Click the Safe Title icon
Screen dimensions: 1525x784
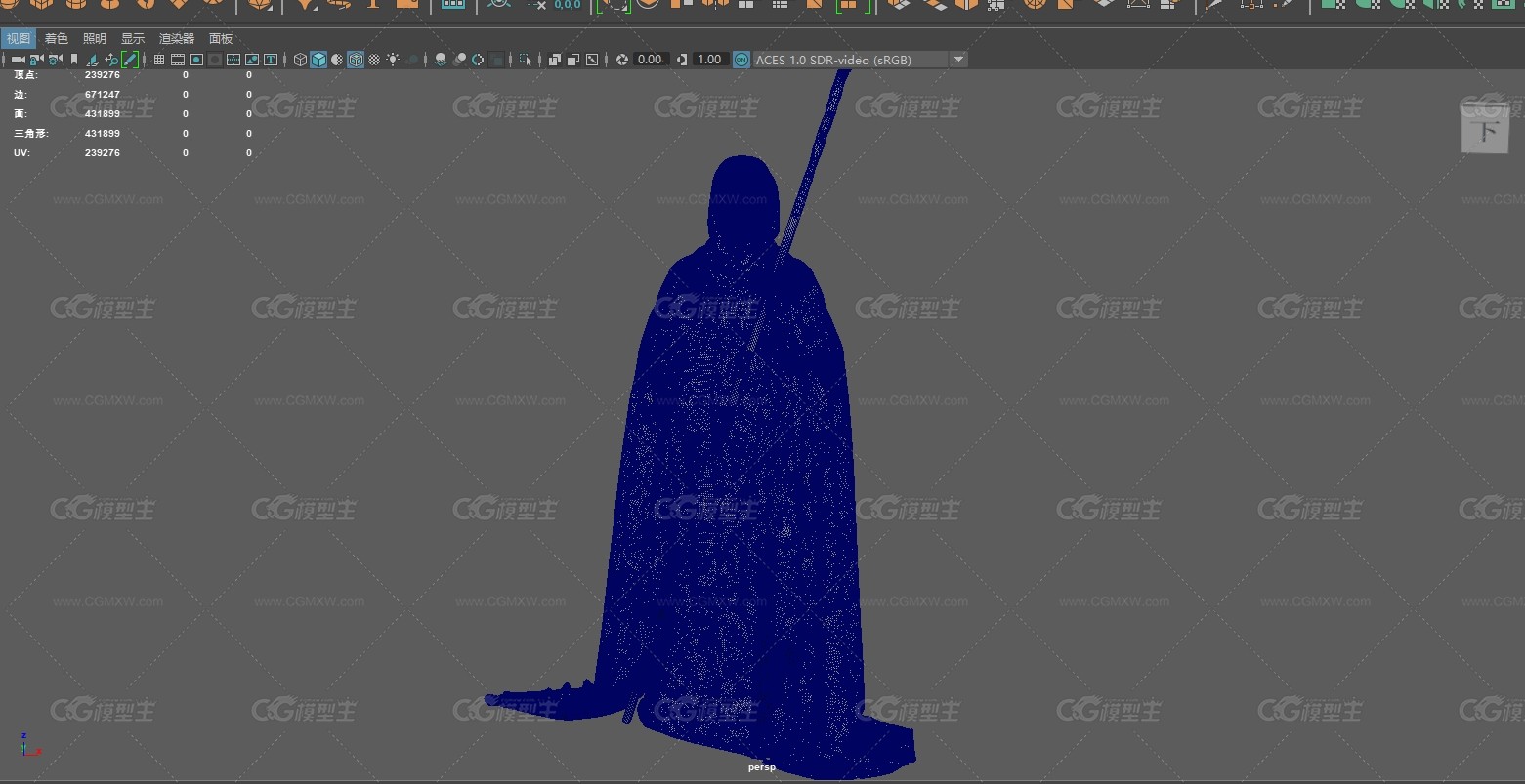coord(271,60)
